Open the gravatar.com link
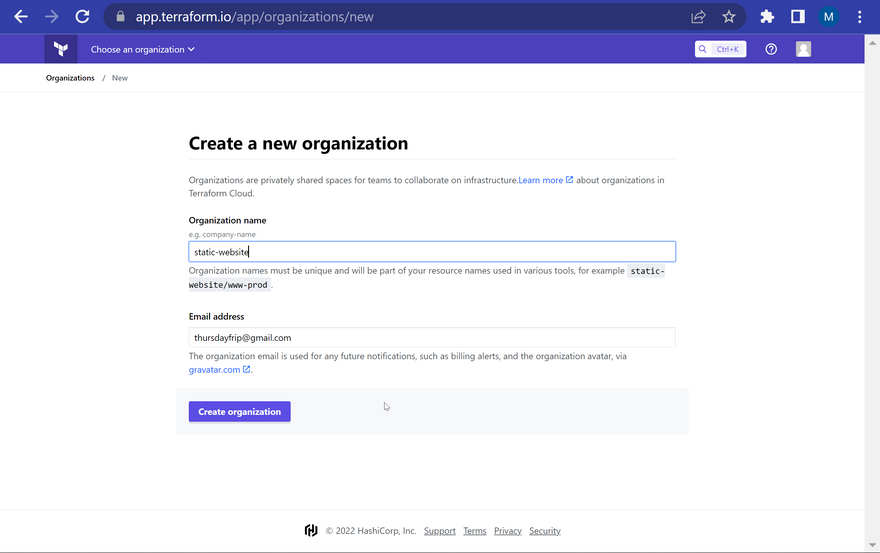The width and height of the screenshot is (880, 553). click(x=214, y=369)
